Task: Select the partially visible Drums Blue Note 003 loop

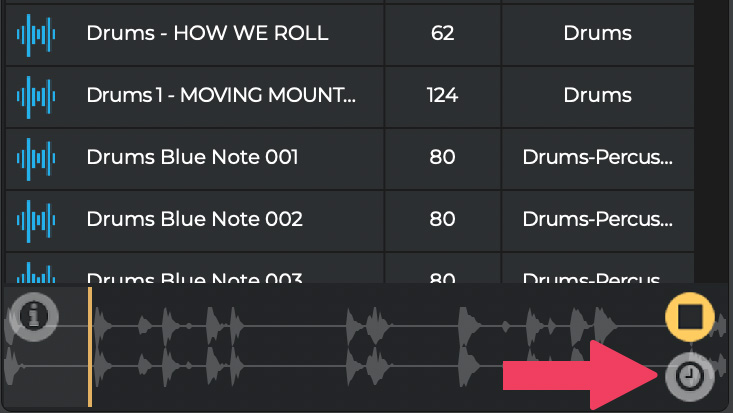Action: click(194, 277)
